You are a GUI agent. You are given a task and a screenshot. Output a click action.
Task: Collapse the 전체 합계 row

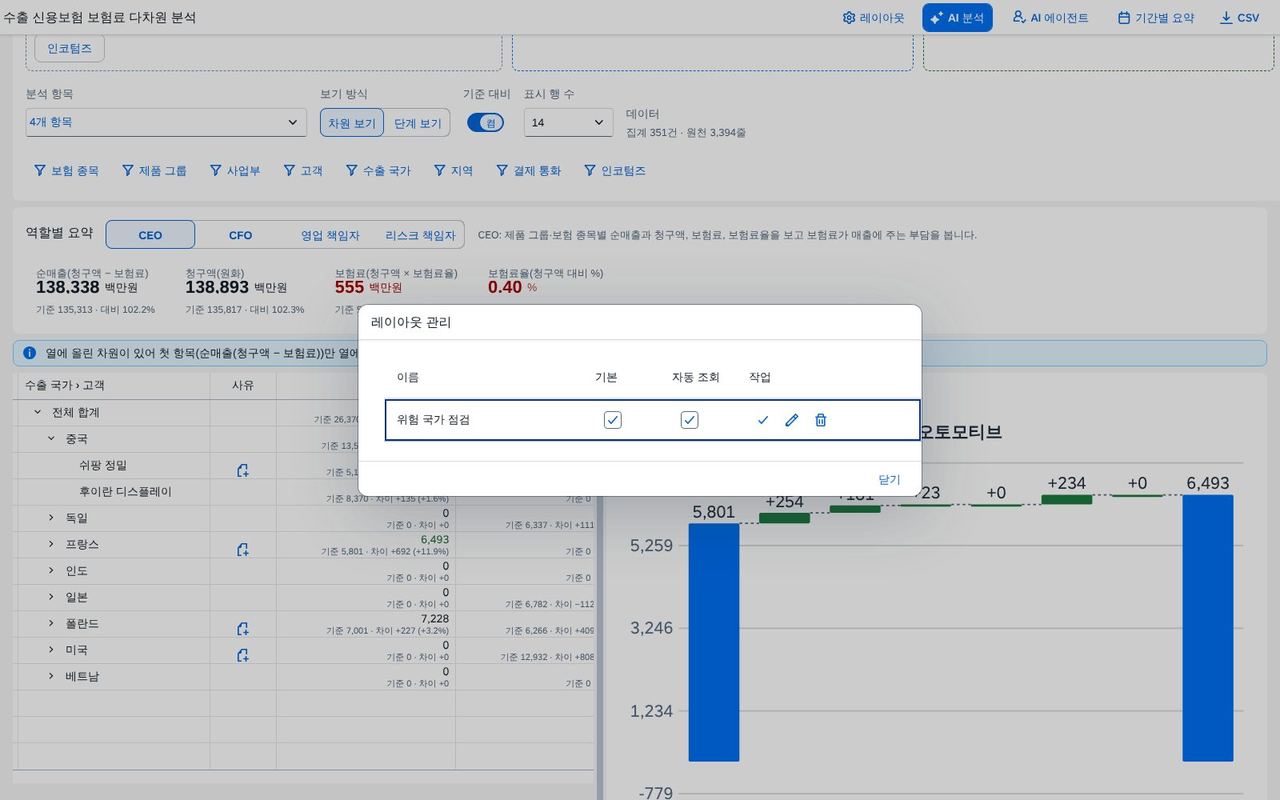38,412
